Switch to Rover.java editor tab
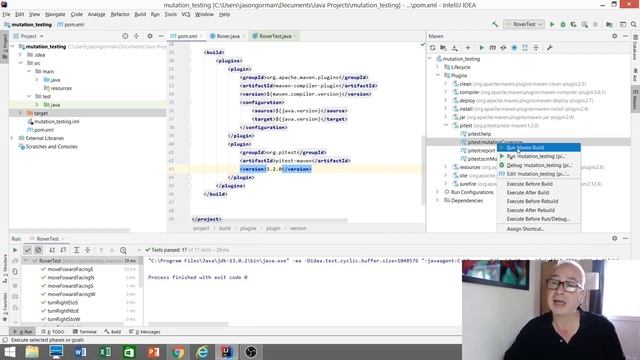 click(227, 36)
